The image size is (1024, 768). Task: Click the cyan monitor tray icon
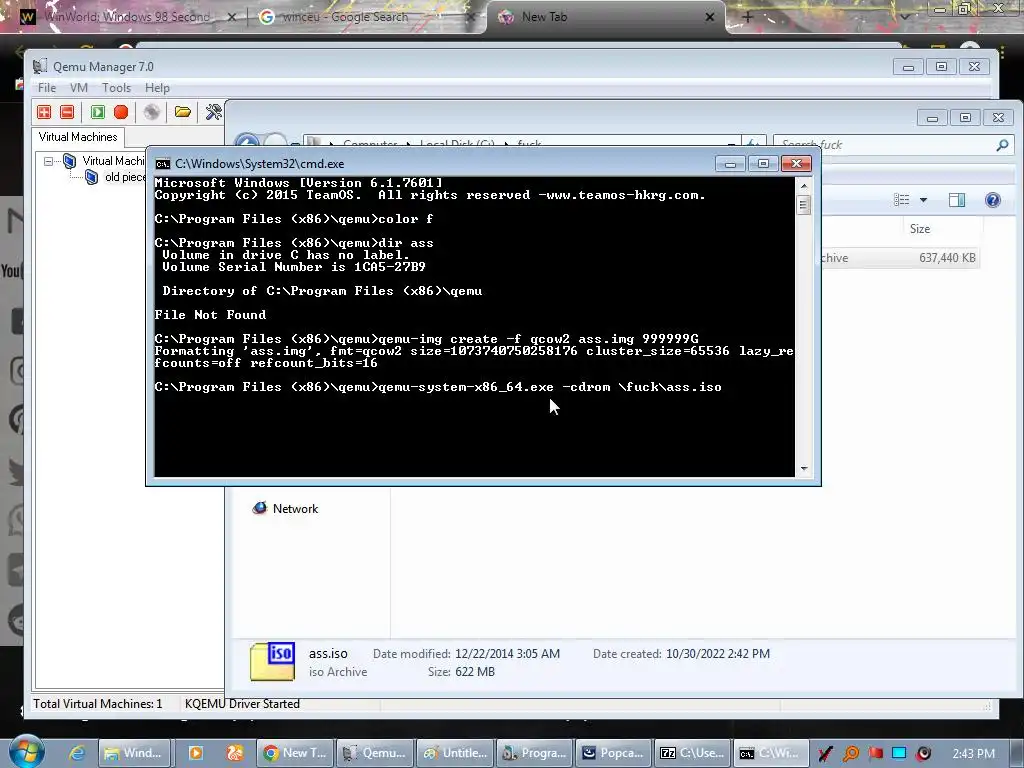(899, 753)
